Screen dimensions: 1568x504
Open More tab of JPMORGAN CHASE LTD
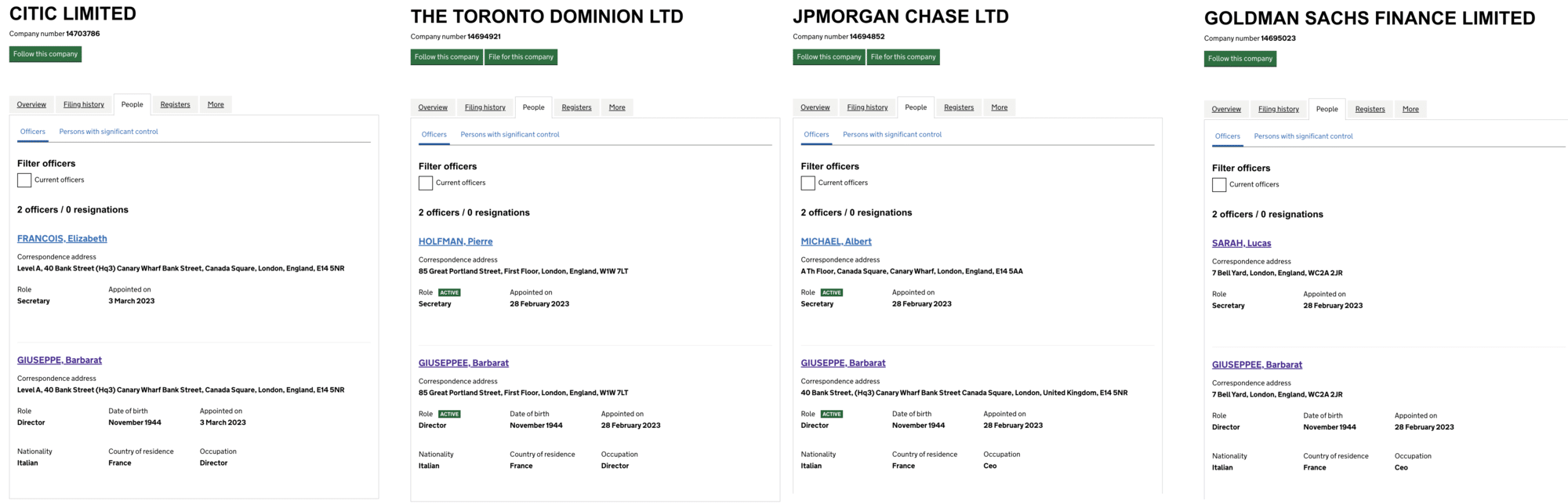pos(1000,107)
